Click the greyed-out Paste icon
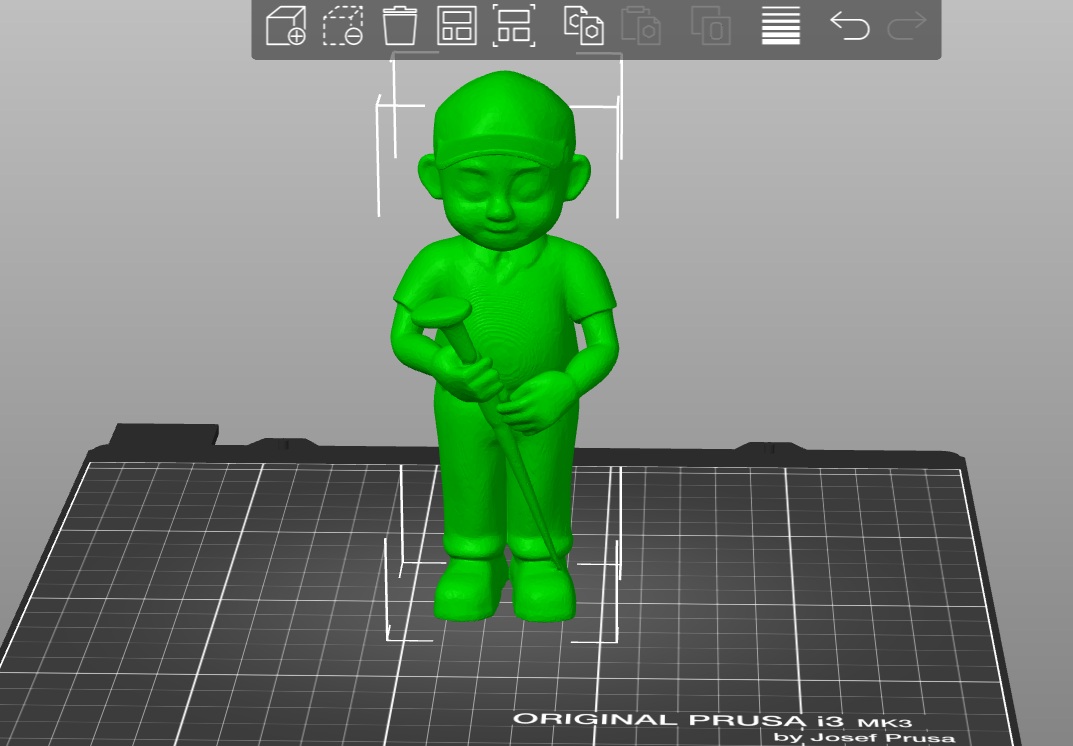The width and height of the screenshot is (1073, 746). coord(641,26)
